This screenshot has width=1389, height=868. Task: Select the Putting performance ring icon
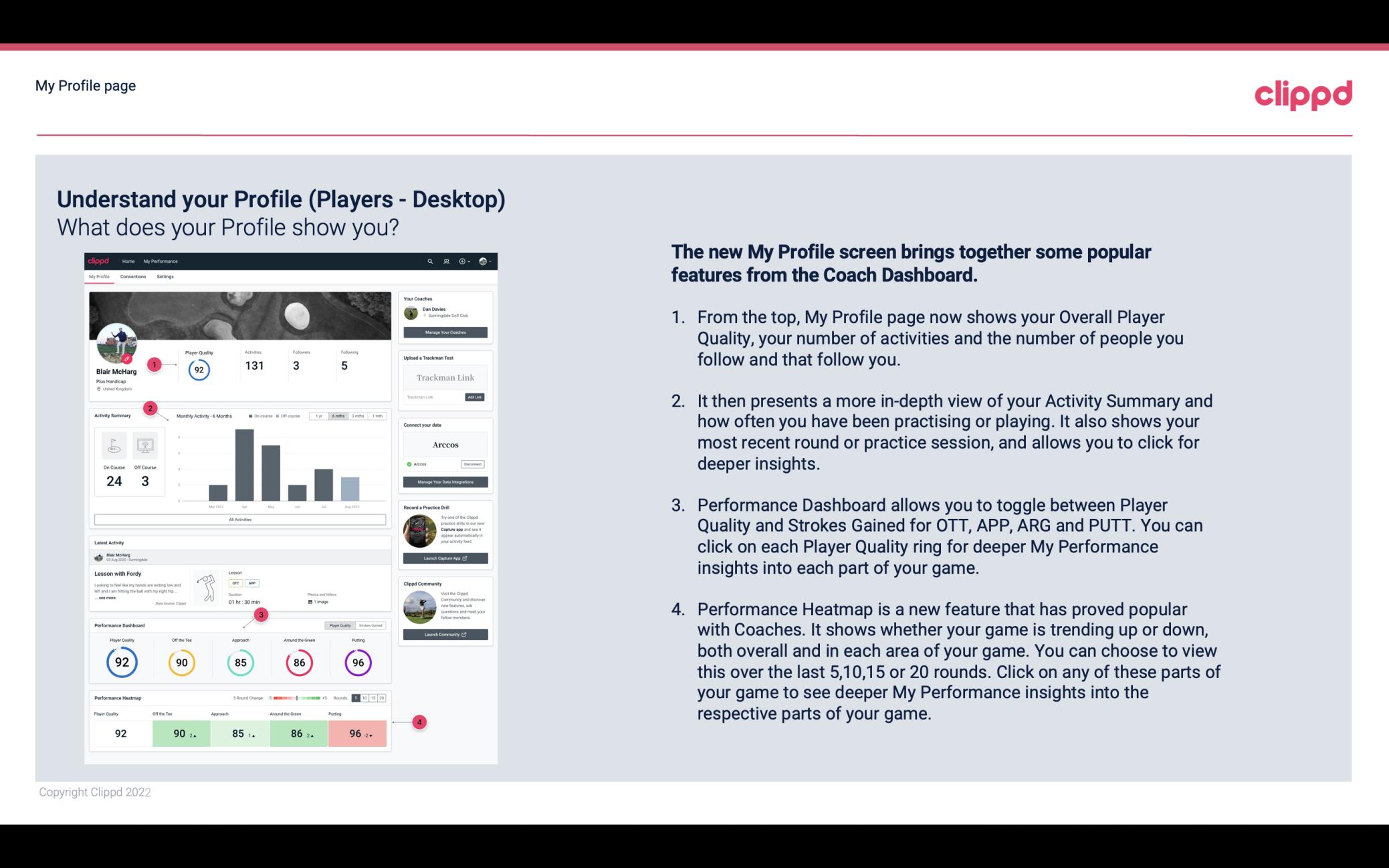point(357,662)
